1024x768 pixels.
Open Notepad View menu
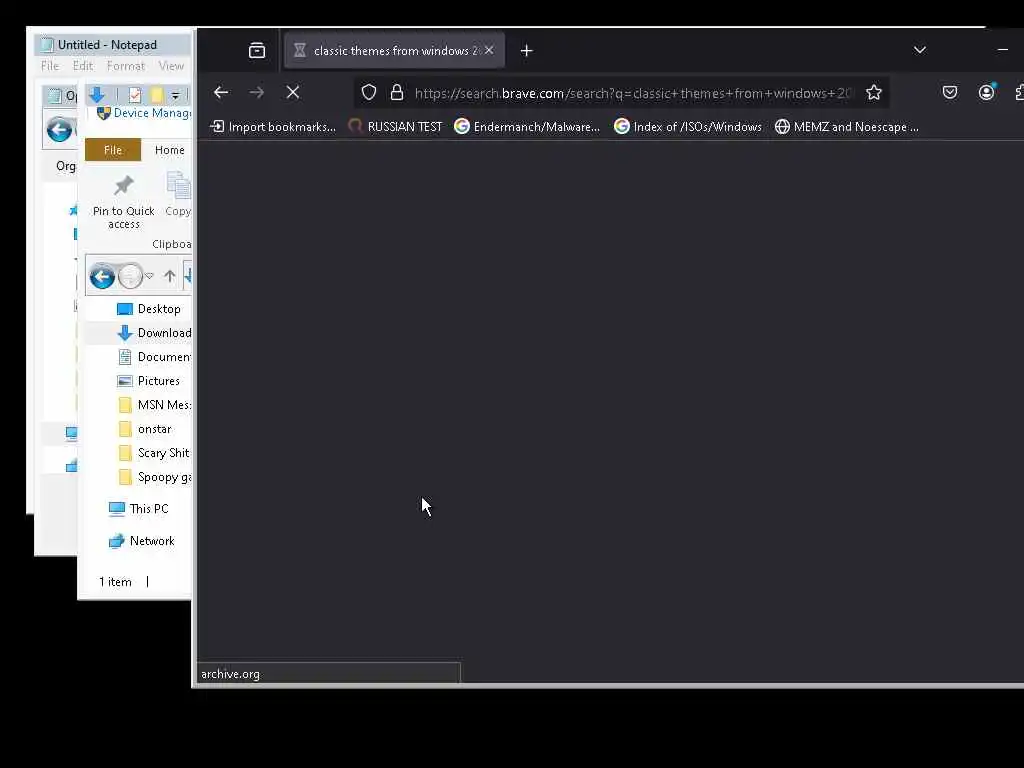pyautogui.click(x=171, y=66)
